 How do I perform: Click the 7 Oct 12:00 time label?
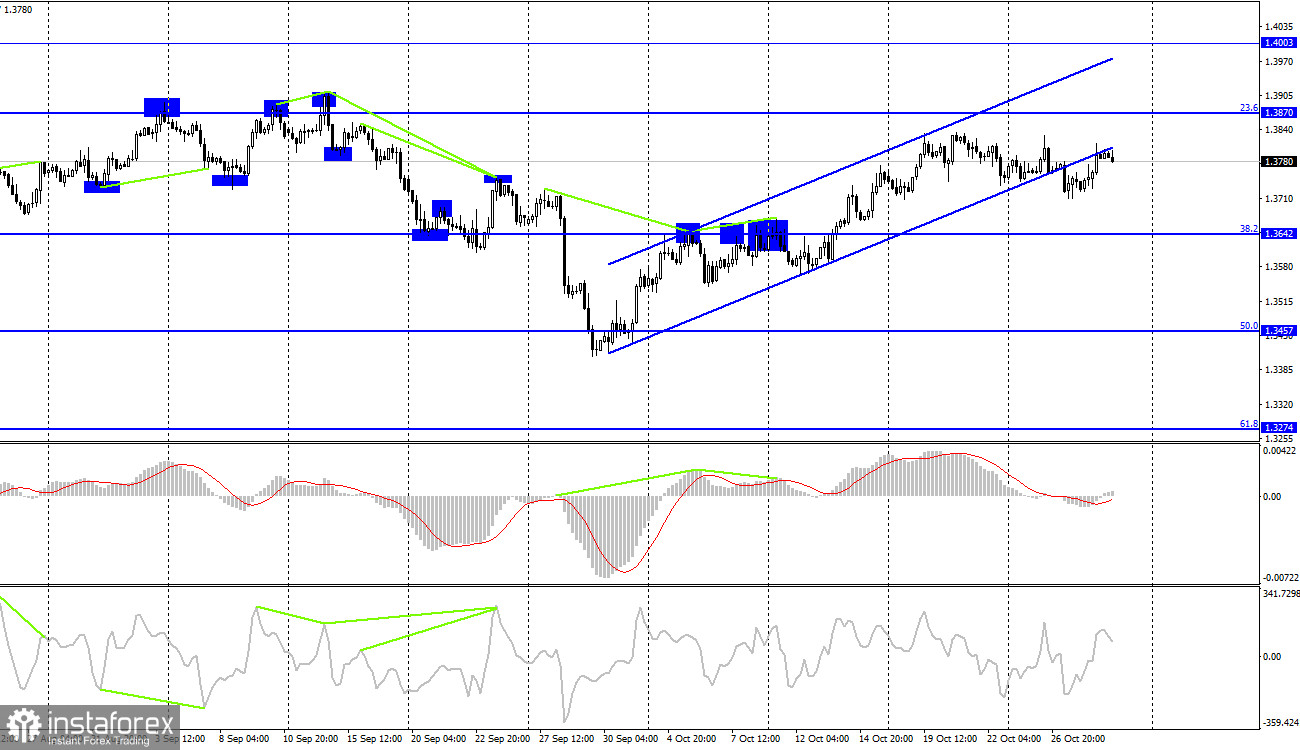click(x=758, y=739)
